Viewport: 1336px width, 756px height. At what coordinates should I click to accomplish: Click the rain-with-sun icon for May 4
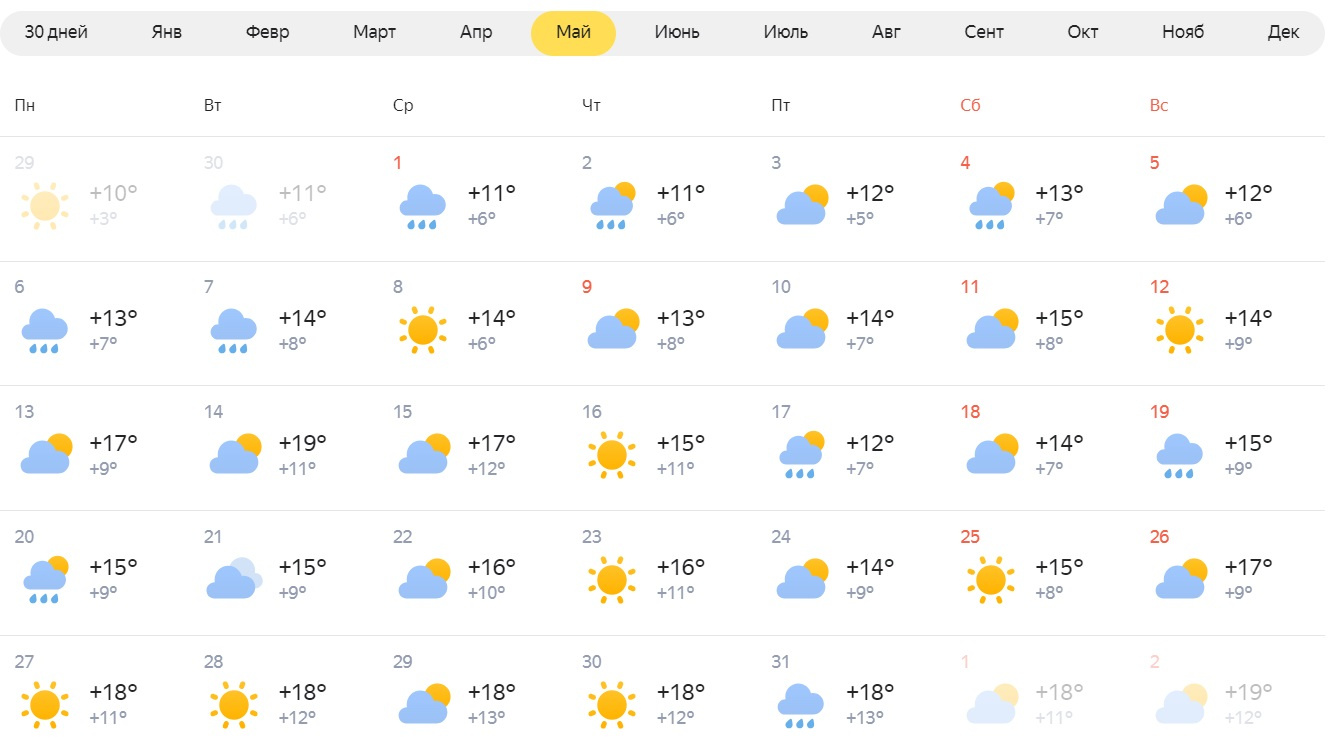tap(990, 206)
